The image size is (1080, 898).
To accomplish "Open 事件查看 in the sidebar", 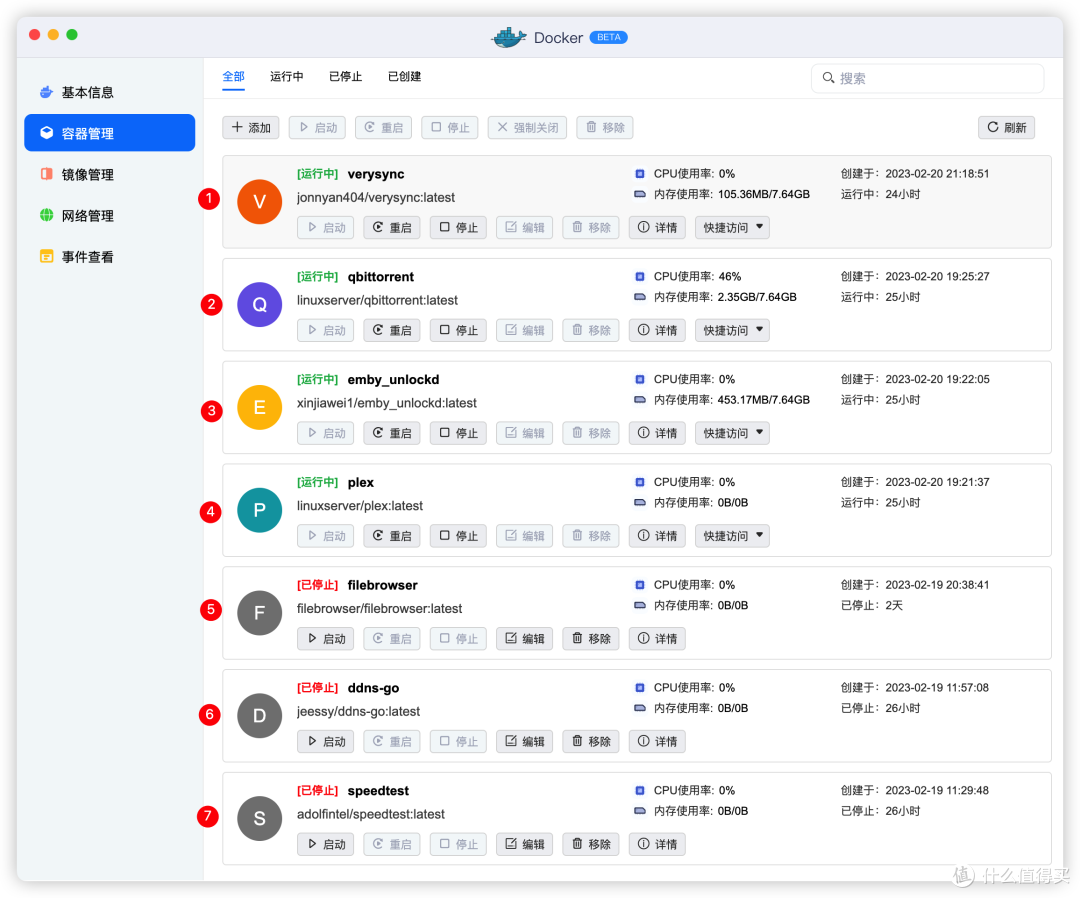I will [110, 257].
